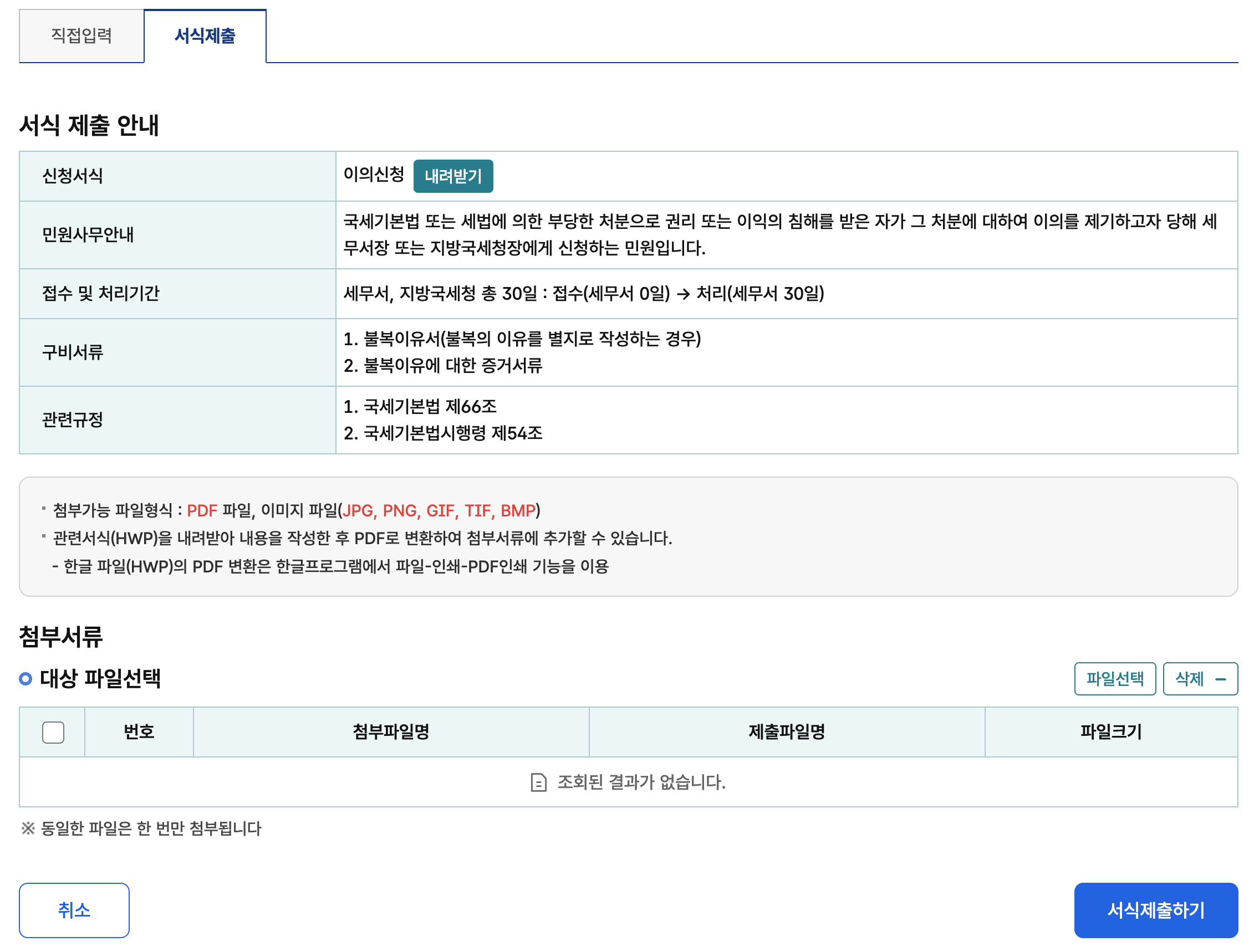This screenshot has width=1254, height=952.
Task: Click the 제출파일명 column header
Action: [786, 731]
